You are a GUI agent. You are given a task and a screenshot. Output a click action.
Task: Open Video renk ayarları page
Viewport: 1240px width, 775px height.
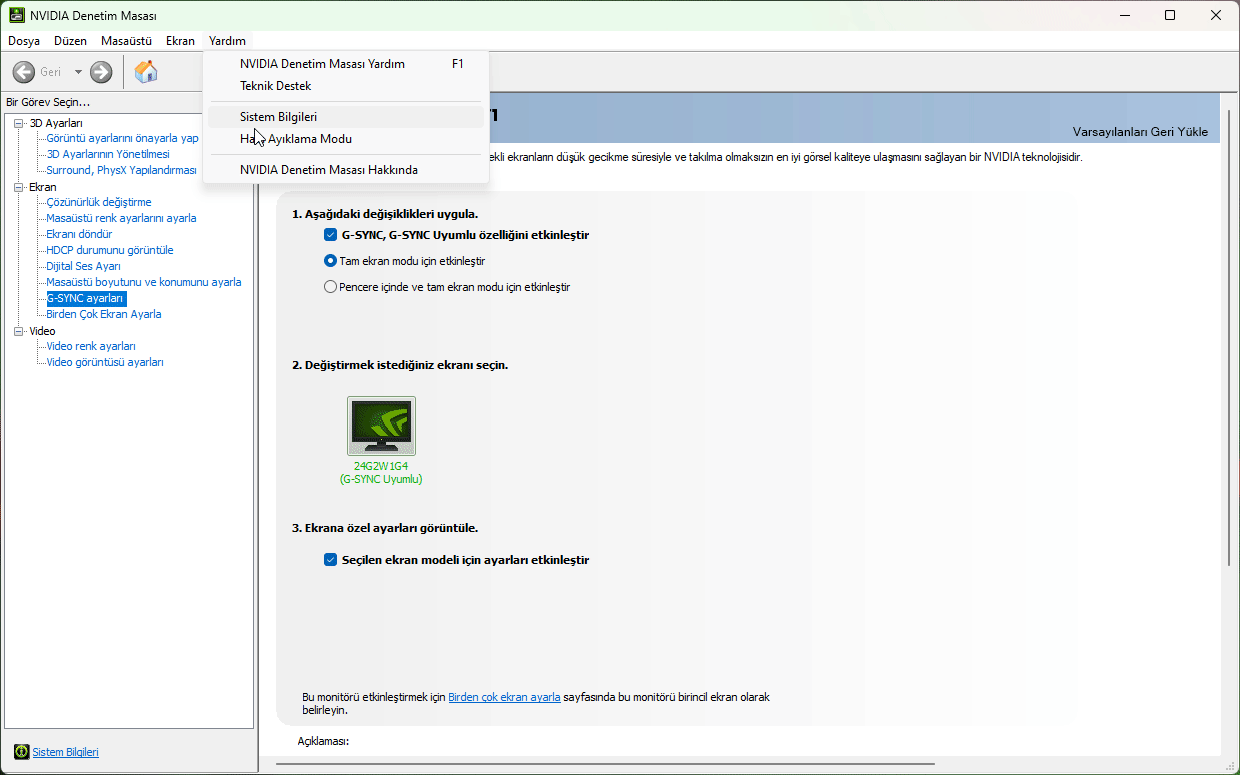tap(91, 346)
